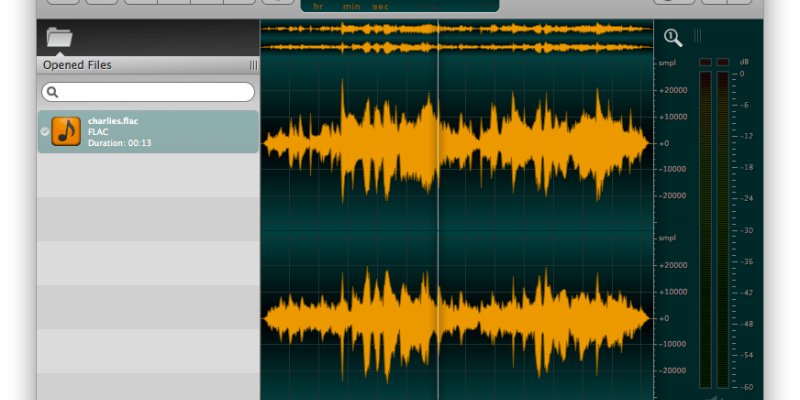Click the grip handle beside the zoom magnifier
Image resolution: width=800 pixels, height=400 pixels.
click(x=697, y=37)
